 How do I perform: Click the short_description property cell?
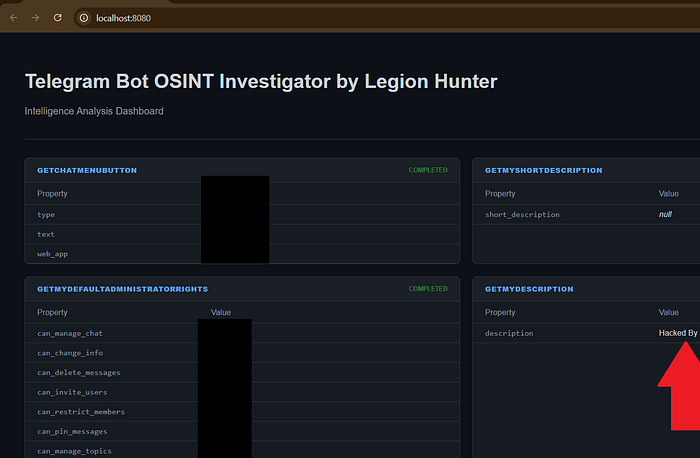[522, 214]
